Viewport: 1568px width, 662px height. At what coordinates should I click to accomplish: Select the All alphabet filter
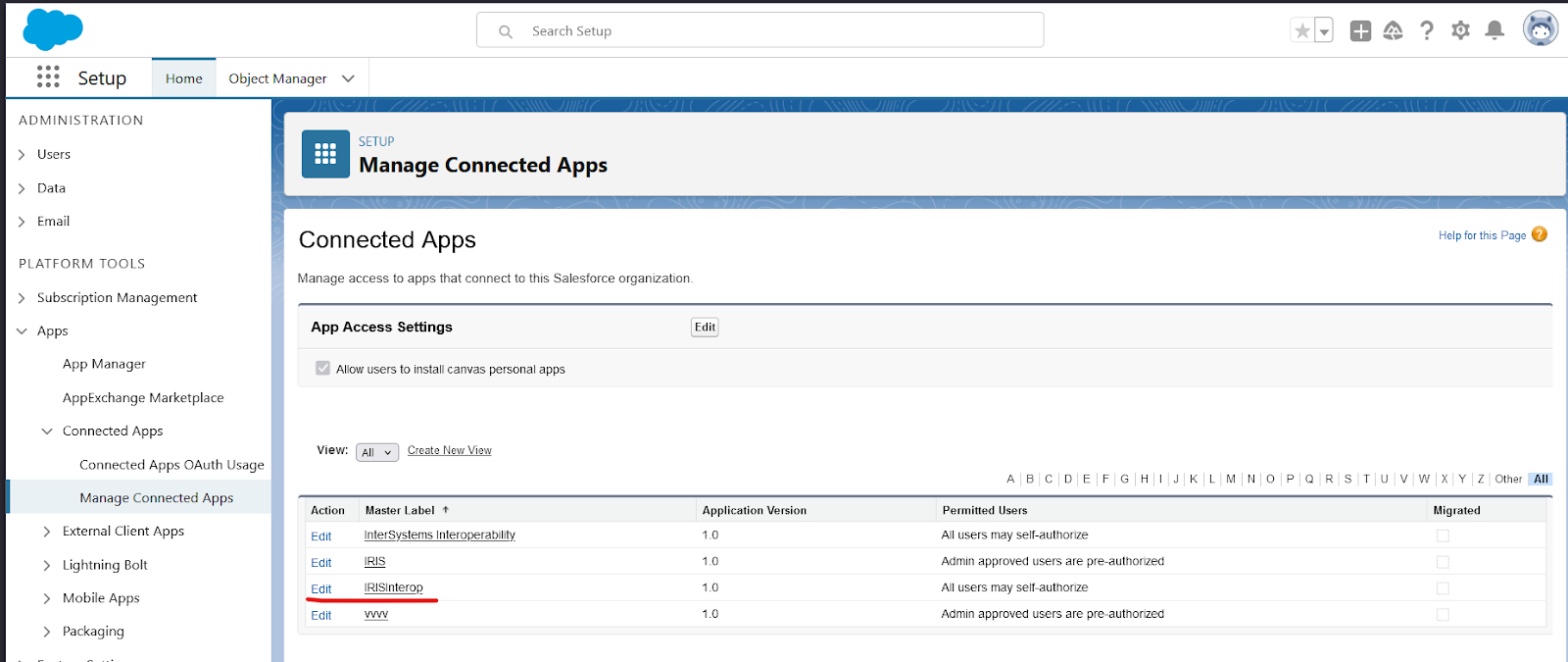tap(1541, 479)
